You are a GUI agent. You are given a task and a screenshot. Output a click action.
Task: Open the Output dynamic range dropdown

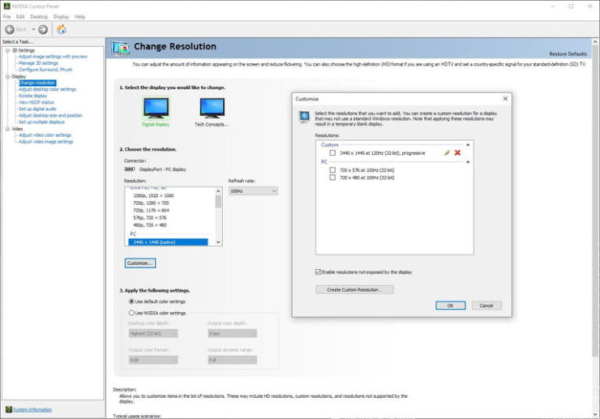232,360
